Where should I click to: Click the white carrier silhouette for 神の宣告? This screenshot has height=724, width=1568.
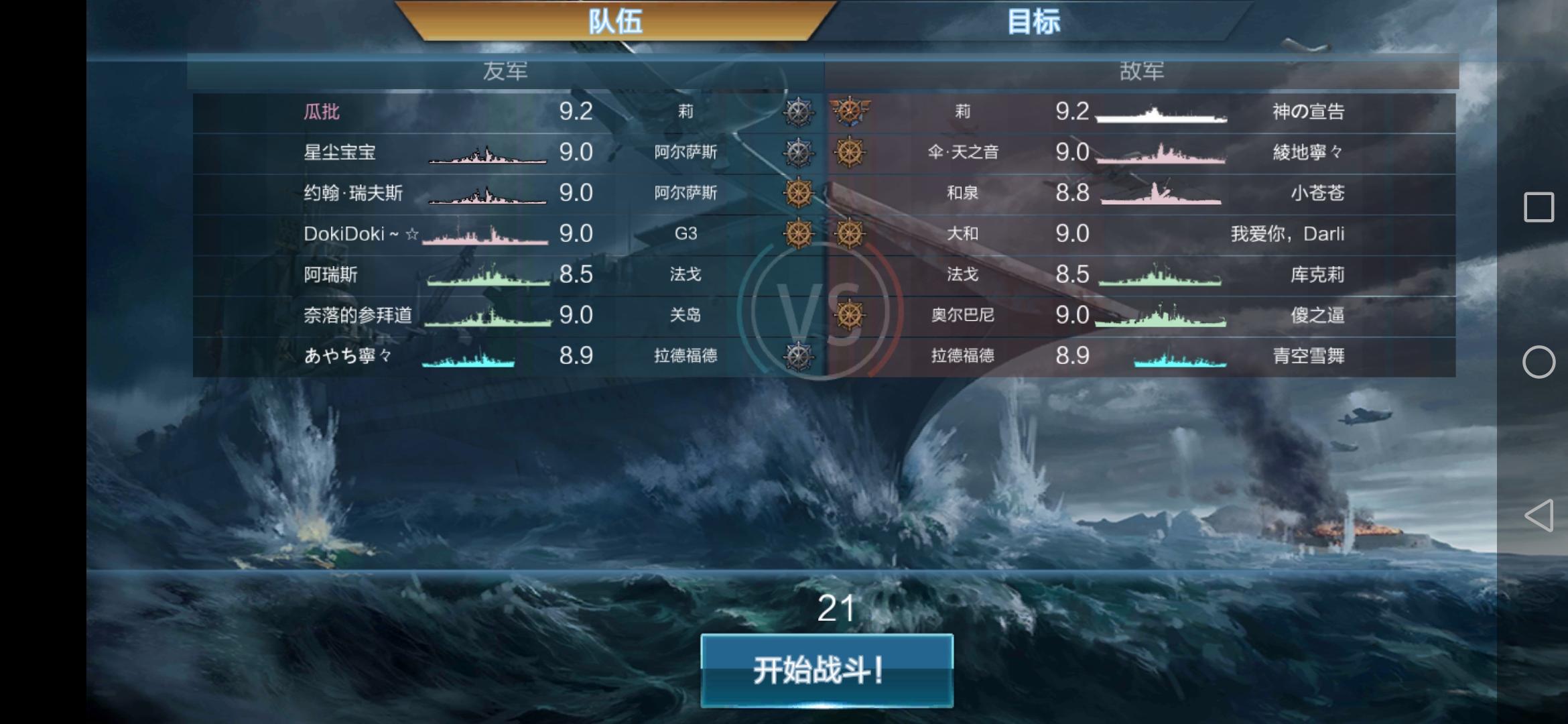coord(1161,115)
